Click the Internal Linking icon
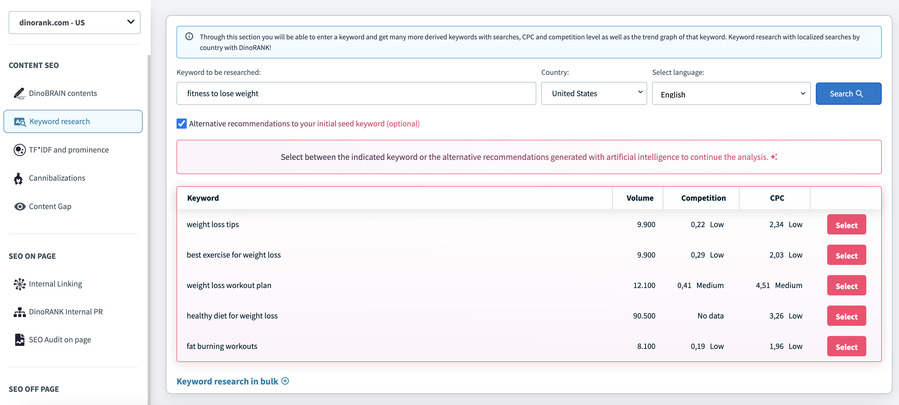 pyautogui.click(x=19, y=284)
